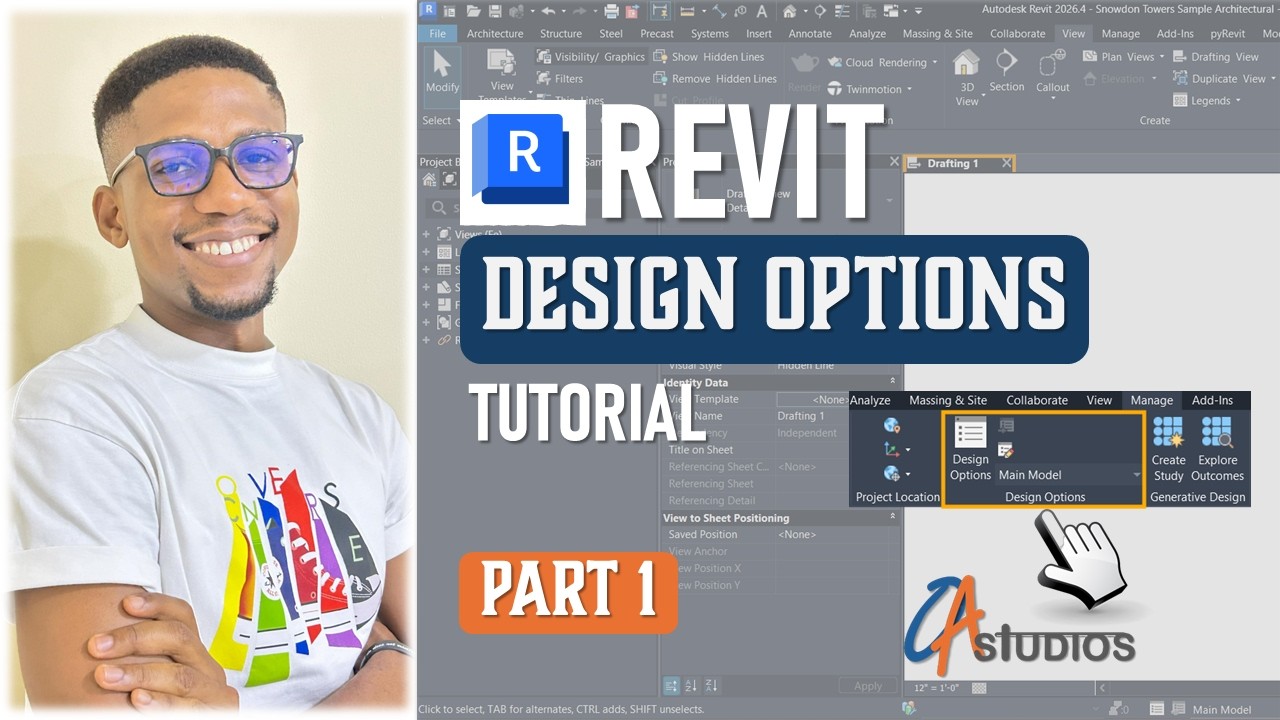Open the pyRevit ribbon tab
This screenshot has width=1280, height=720.
point(1228,34)
